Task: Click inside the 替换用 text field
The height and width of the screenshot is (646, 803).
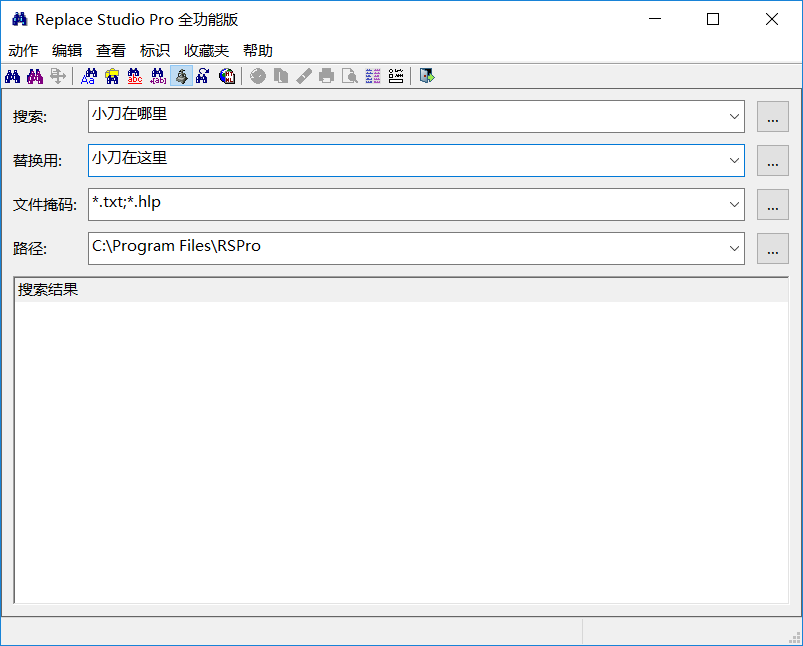Action: pyautogui.click(x=400, y=160)
